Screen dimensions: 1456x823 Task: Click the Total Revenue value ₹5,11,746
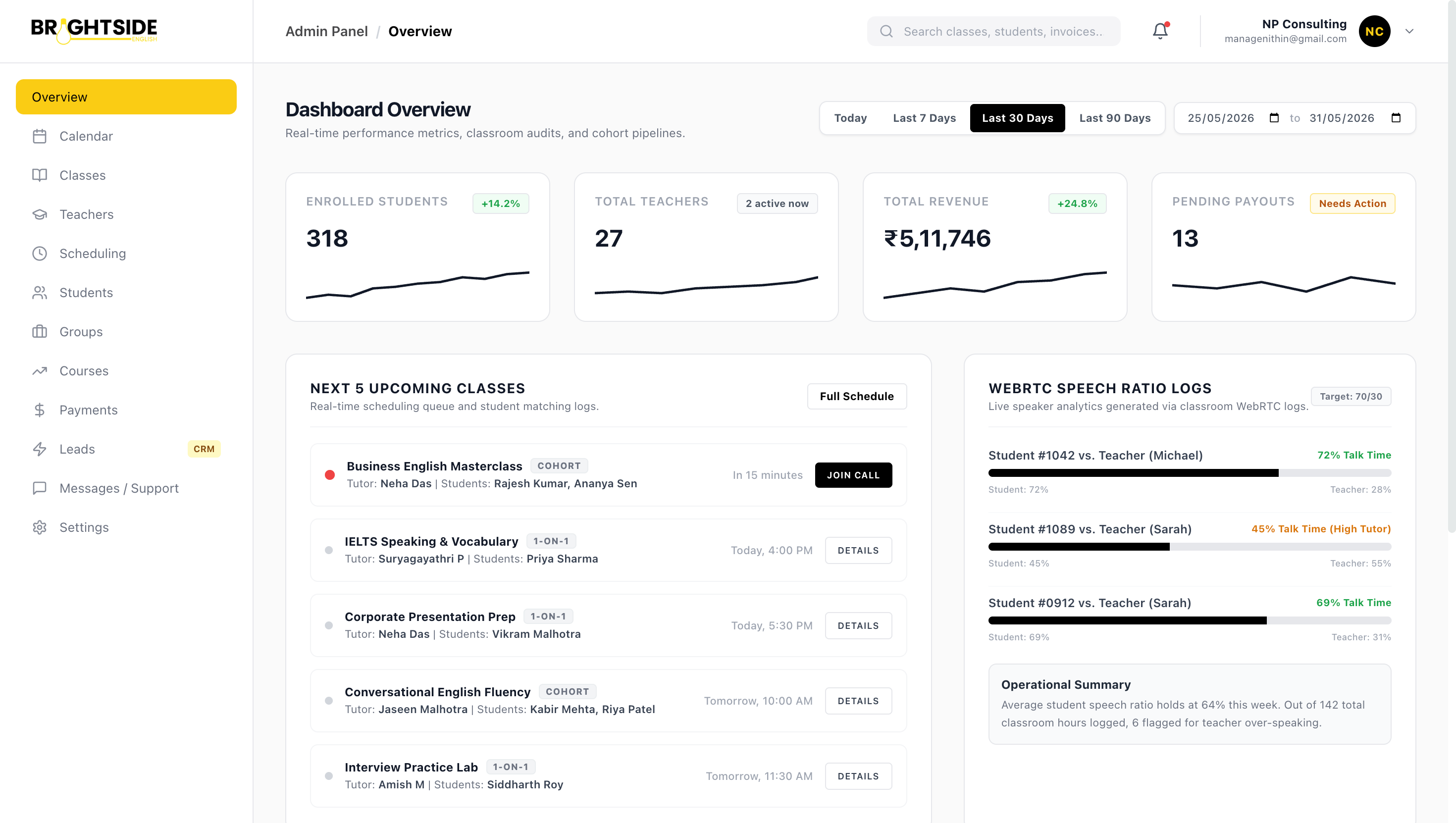tap(937, 238)
